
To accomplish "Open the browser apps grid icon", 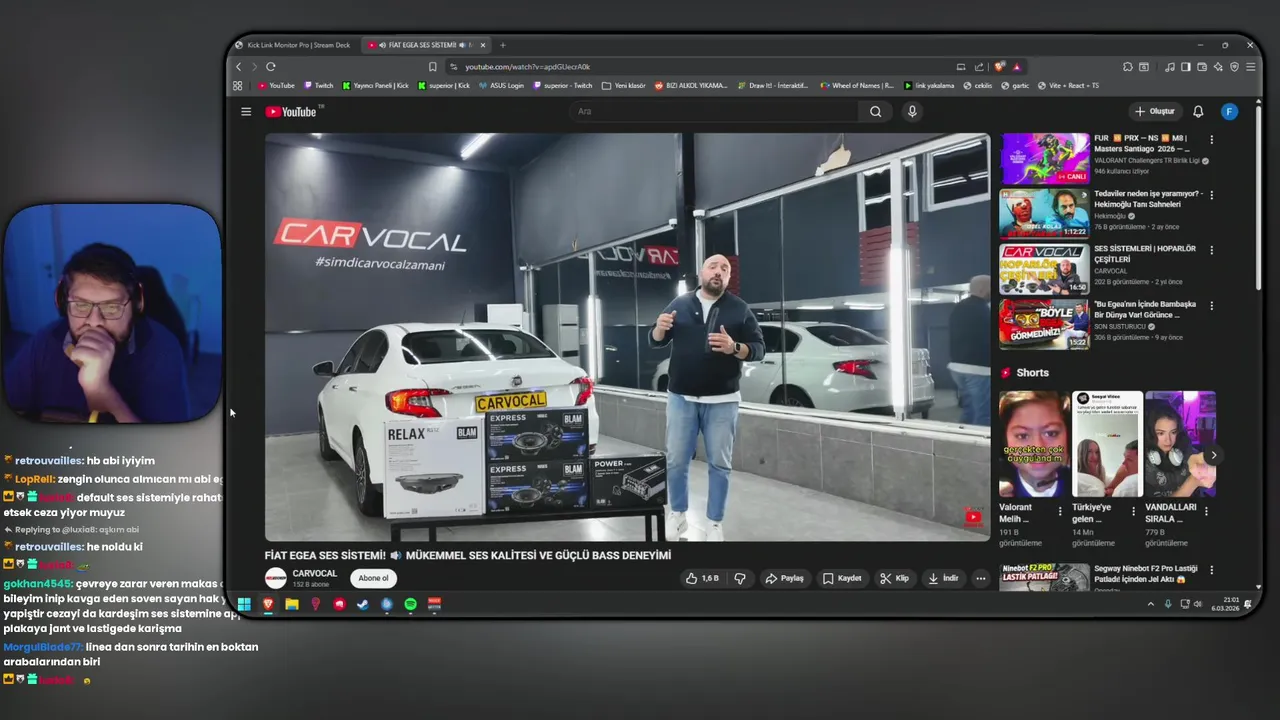I will [238, 86].
